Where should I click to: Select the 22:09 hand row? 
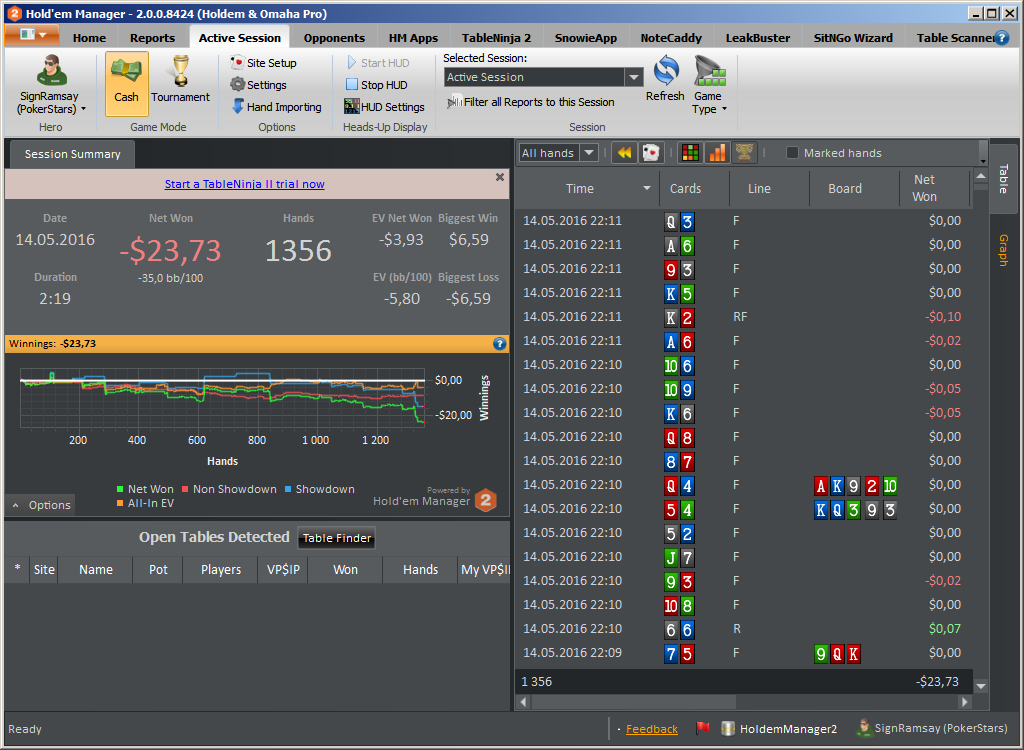point(743,653)
